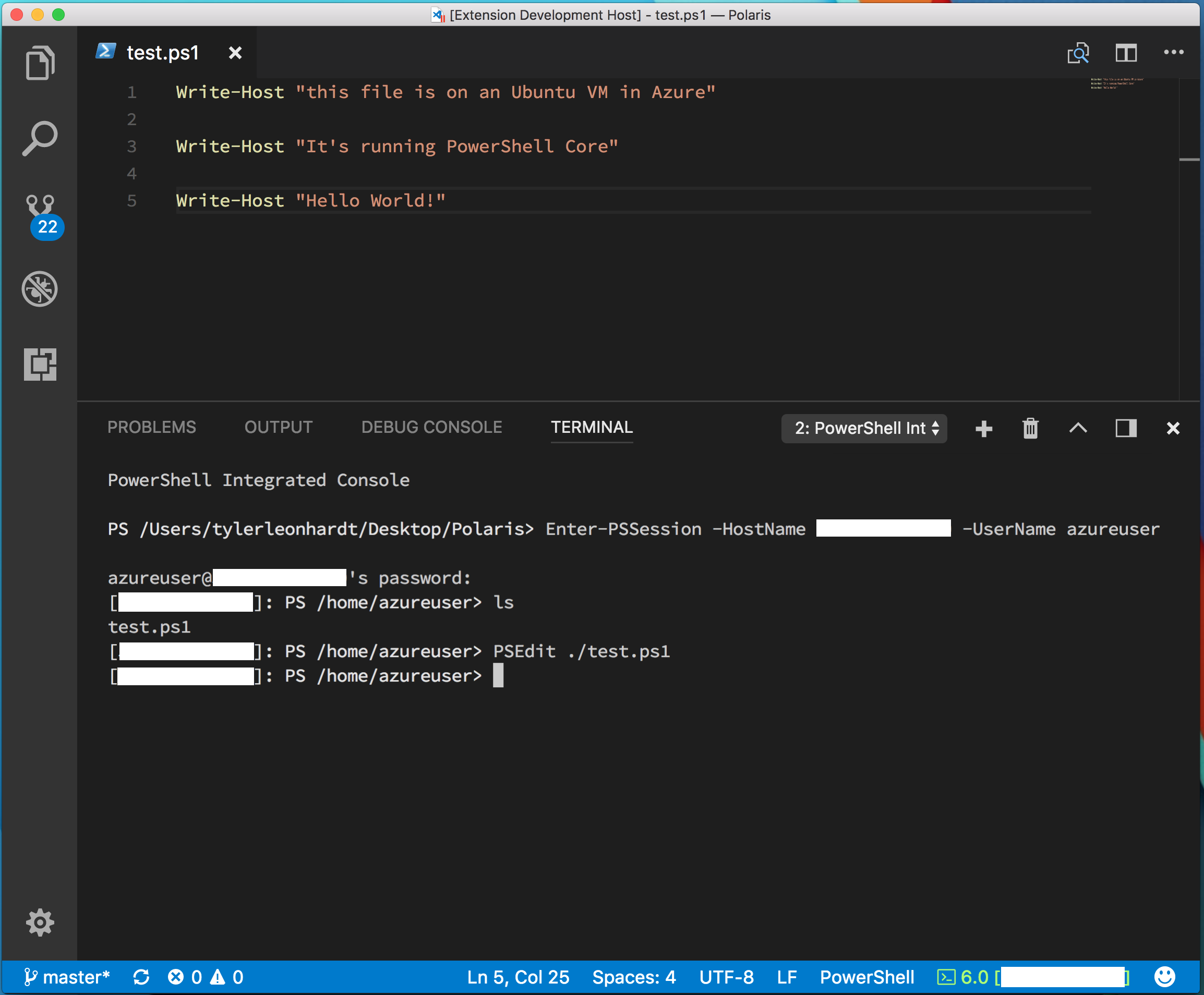Click the kill terminal trash icon
1204x995 pixels.
click(x=1028, y=427)
